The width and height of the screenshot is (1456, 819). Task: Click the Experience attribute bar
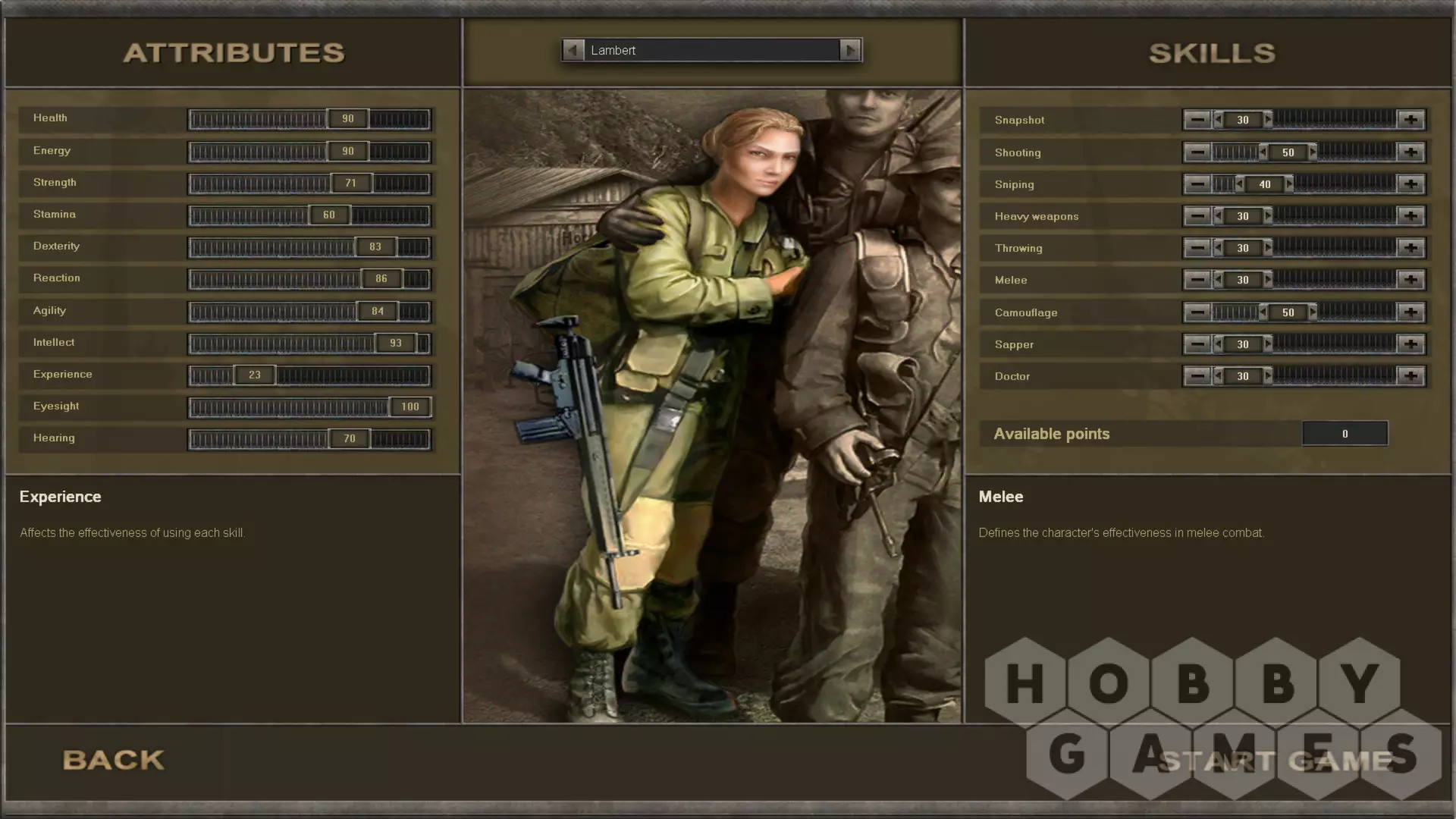pyautogui.click(x=309, y=375)
